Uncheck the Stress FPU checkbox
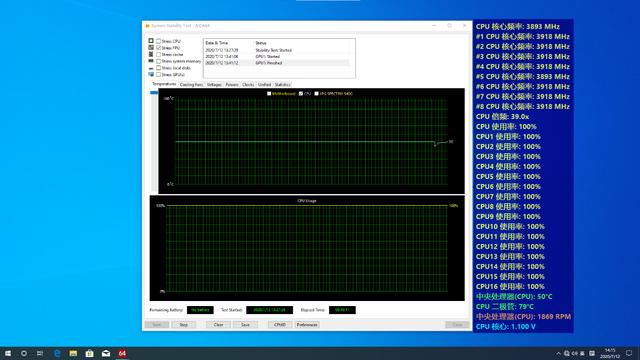The width and height of the screenshot is (640, 360). coord(158,48)
